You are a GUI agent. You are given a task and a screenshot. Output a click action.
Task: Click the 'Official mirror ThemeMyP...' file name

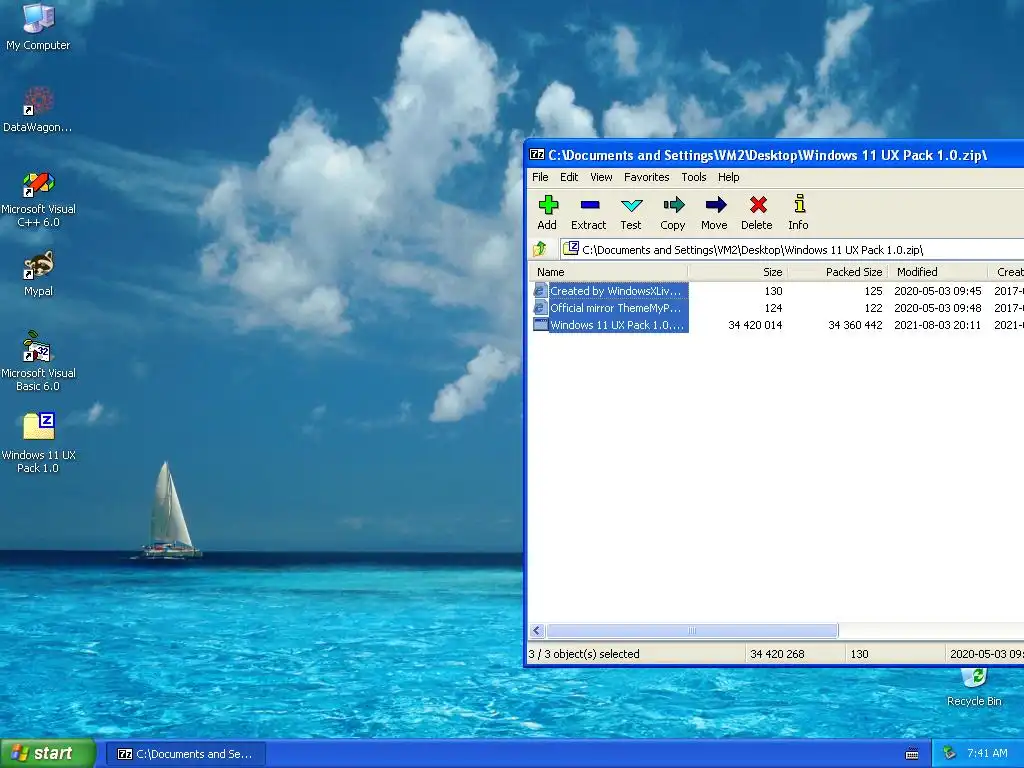tap(615, 308)
